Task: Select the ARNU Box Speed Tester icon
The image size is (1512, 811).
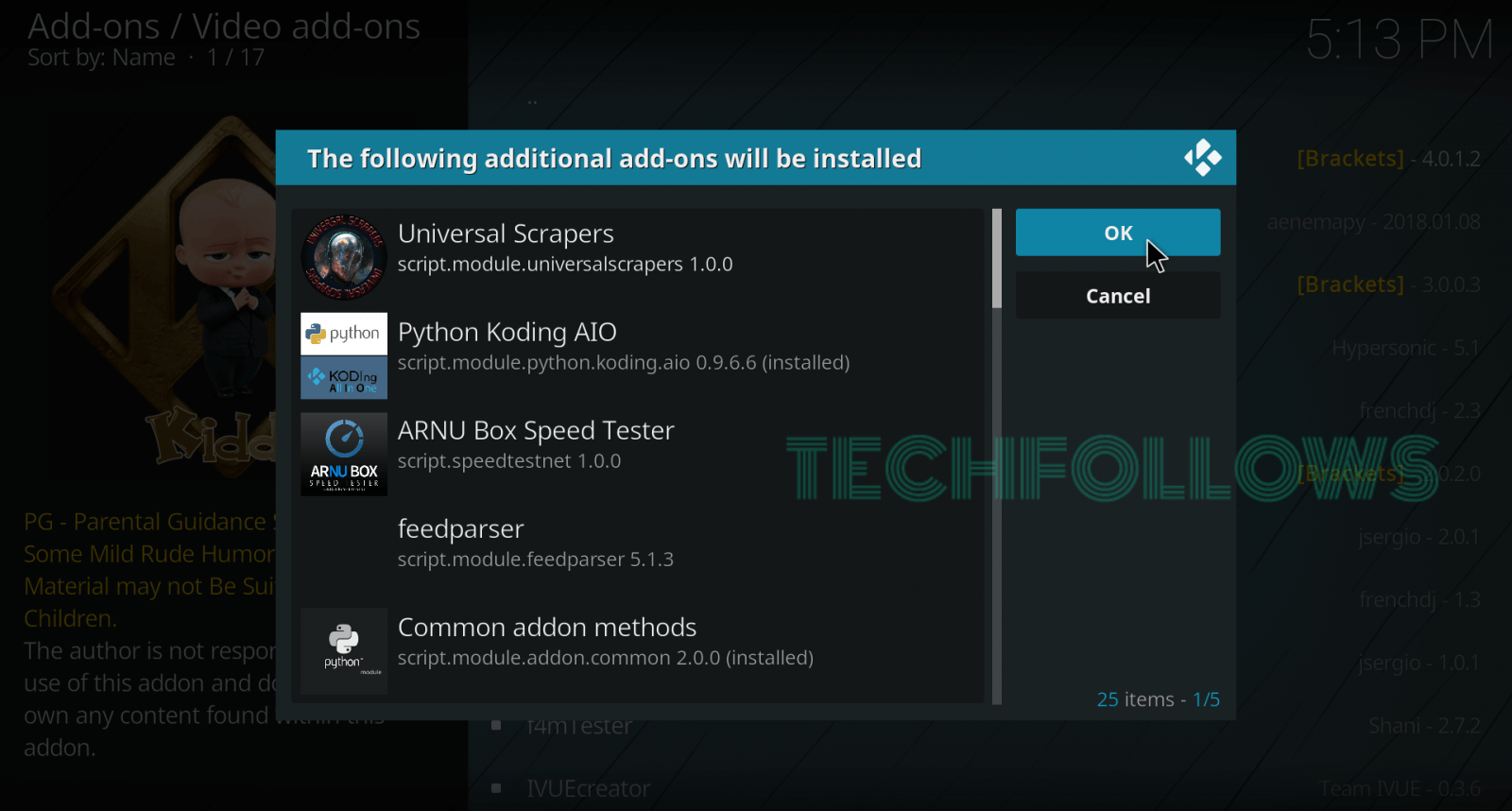Action: click(x=344, y=454)
